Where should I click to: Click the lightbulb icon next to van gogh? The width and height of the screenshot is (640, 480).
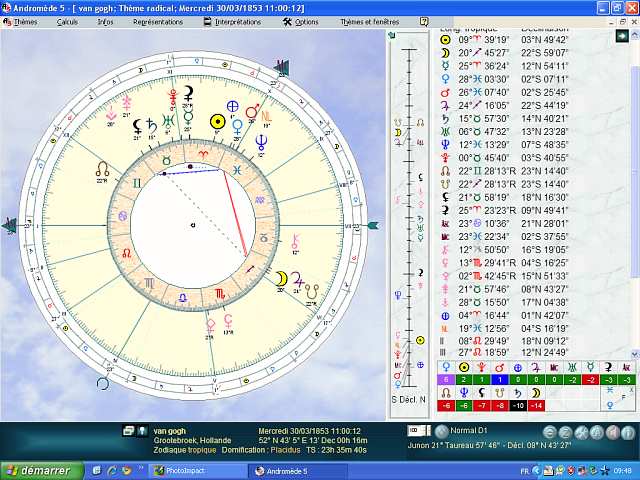pyautogui.click(x=142, y=430)
